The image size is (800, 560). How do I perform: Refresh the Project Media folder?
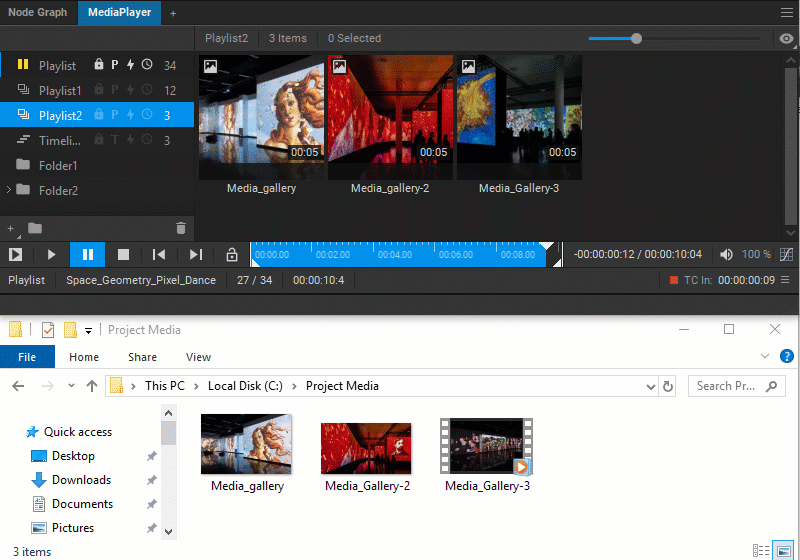667,386
